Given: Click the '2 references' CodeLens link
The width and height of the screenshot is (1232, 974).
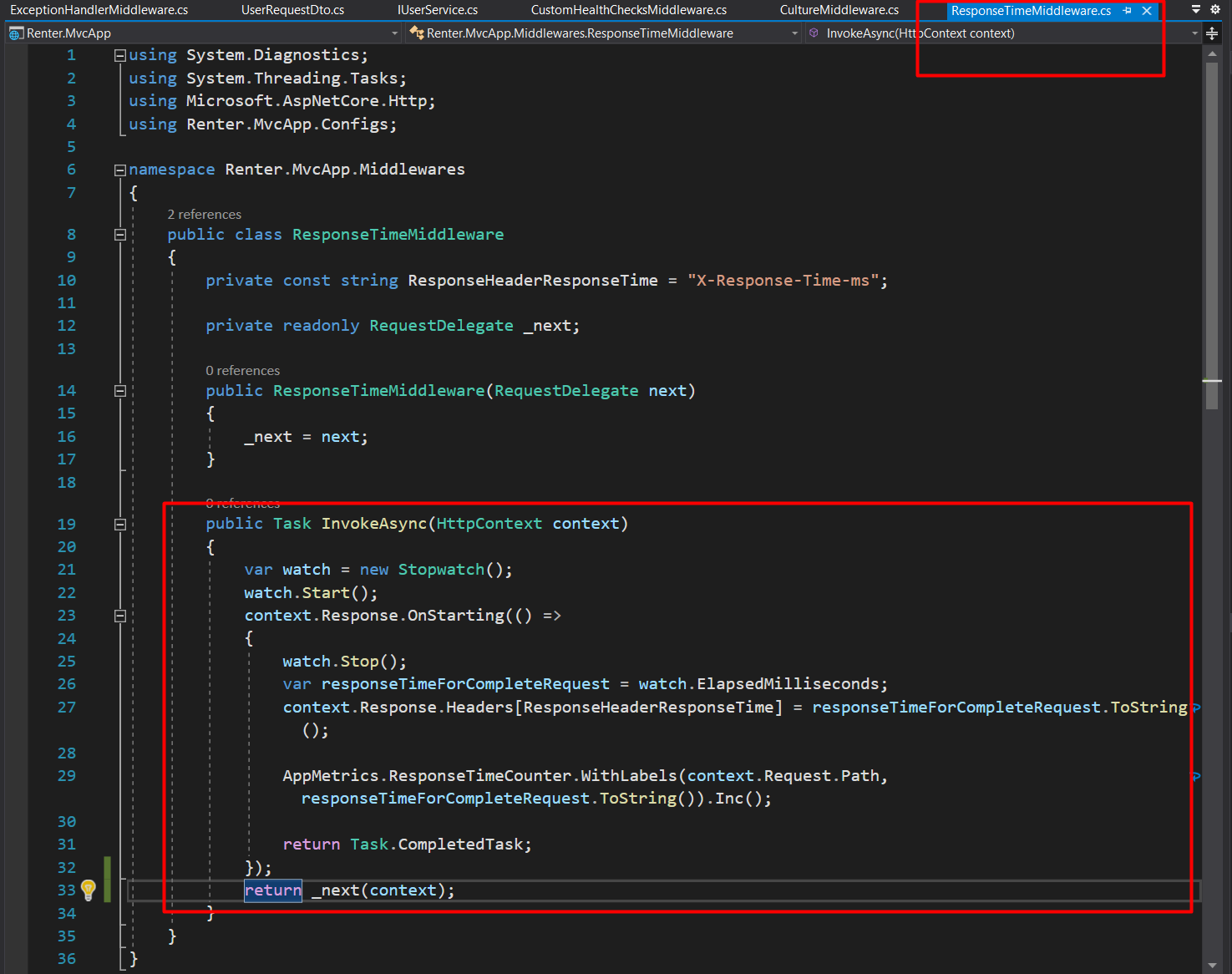Looking at the screenshot, I should click(x=205, y=215).
